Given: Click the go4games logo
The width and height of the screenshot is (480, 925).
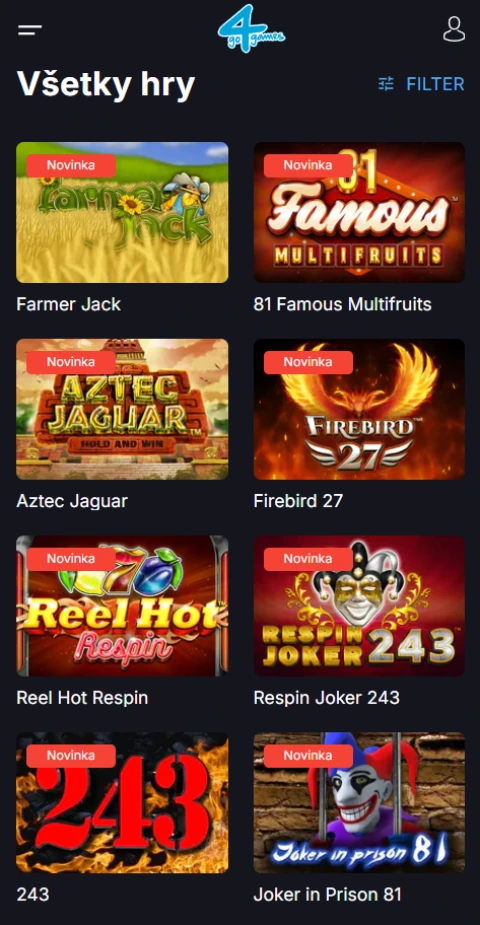Looking at the screenshot, I should click(251, 29).
